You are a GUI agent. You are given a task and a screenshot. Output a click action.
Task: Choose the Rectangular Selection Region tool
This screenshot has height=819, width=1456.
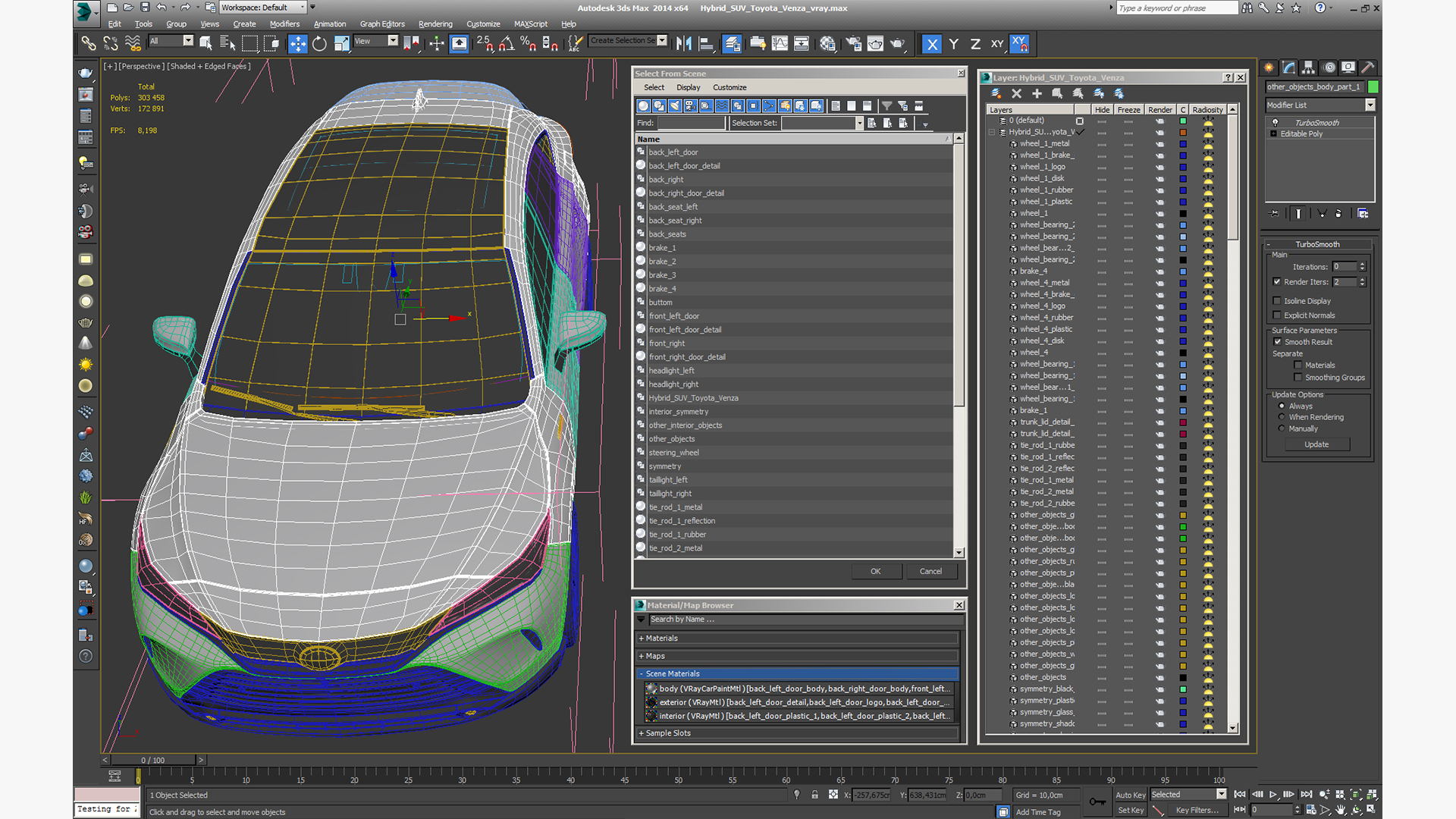tap(249, 44)
